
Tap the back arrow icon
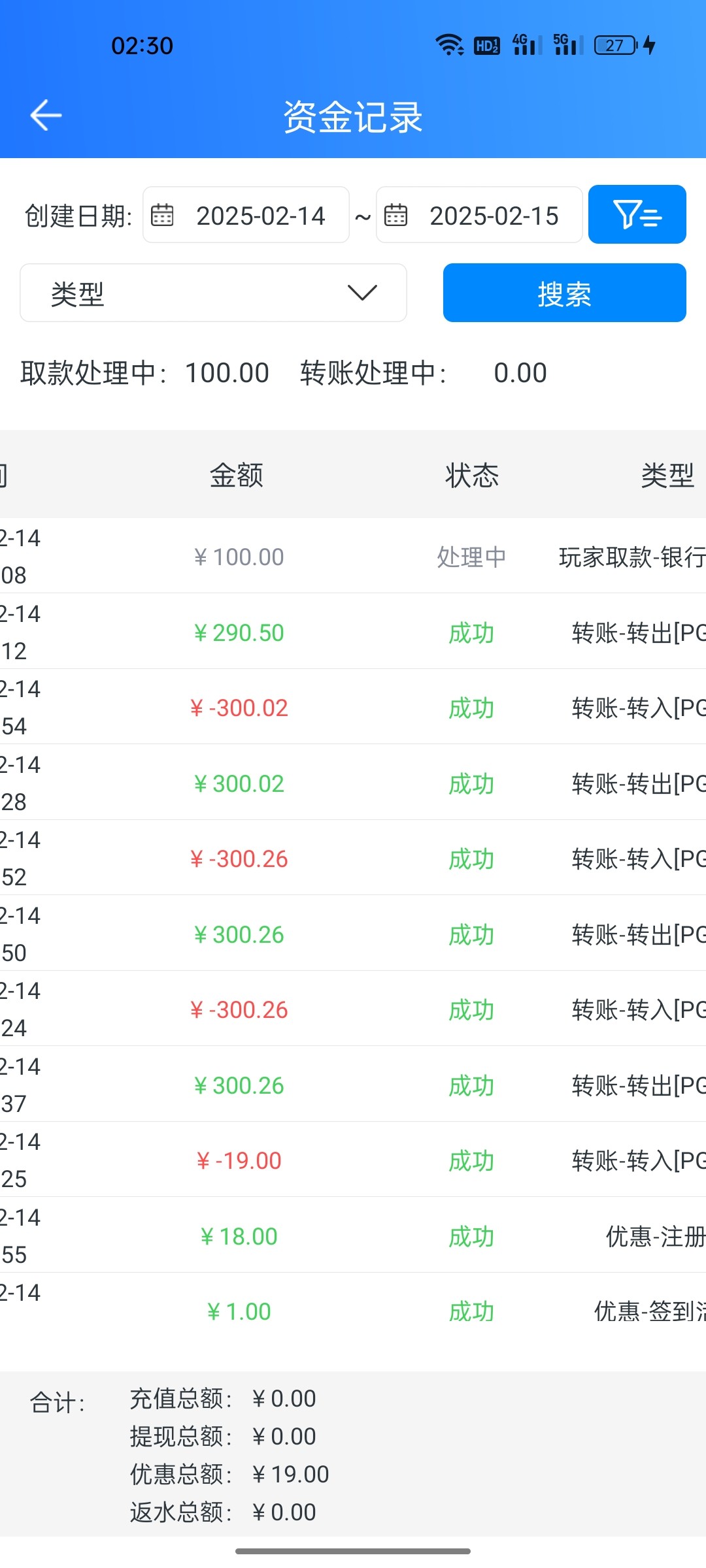tap(46, 116)
